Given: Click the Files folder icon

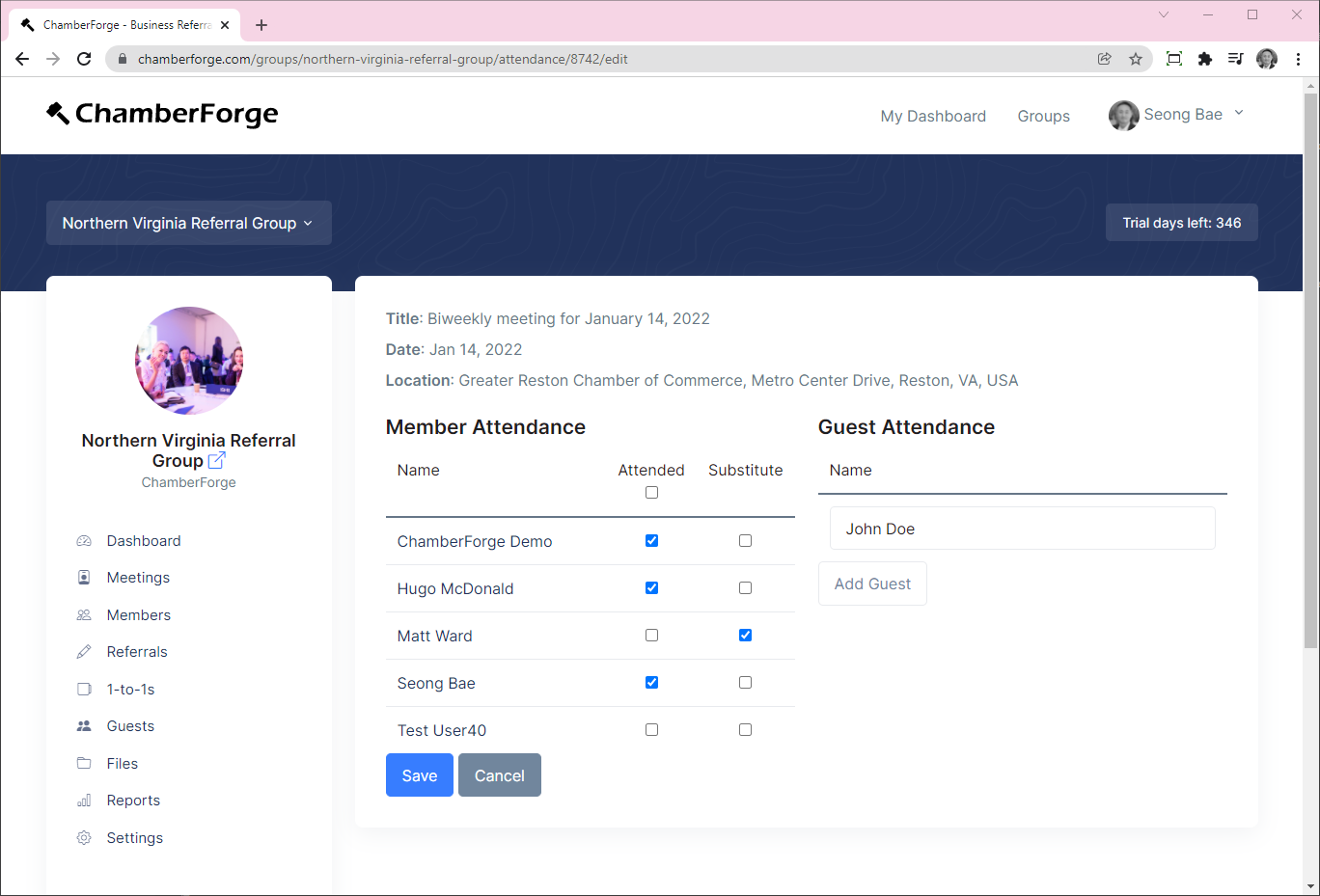Looking at the screenshot, I should [84, 764].
